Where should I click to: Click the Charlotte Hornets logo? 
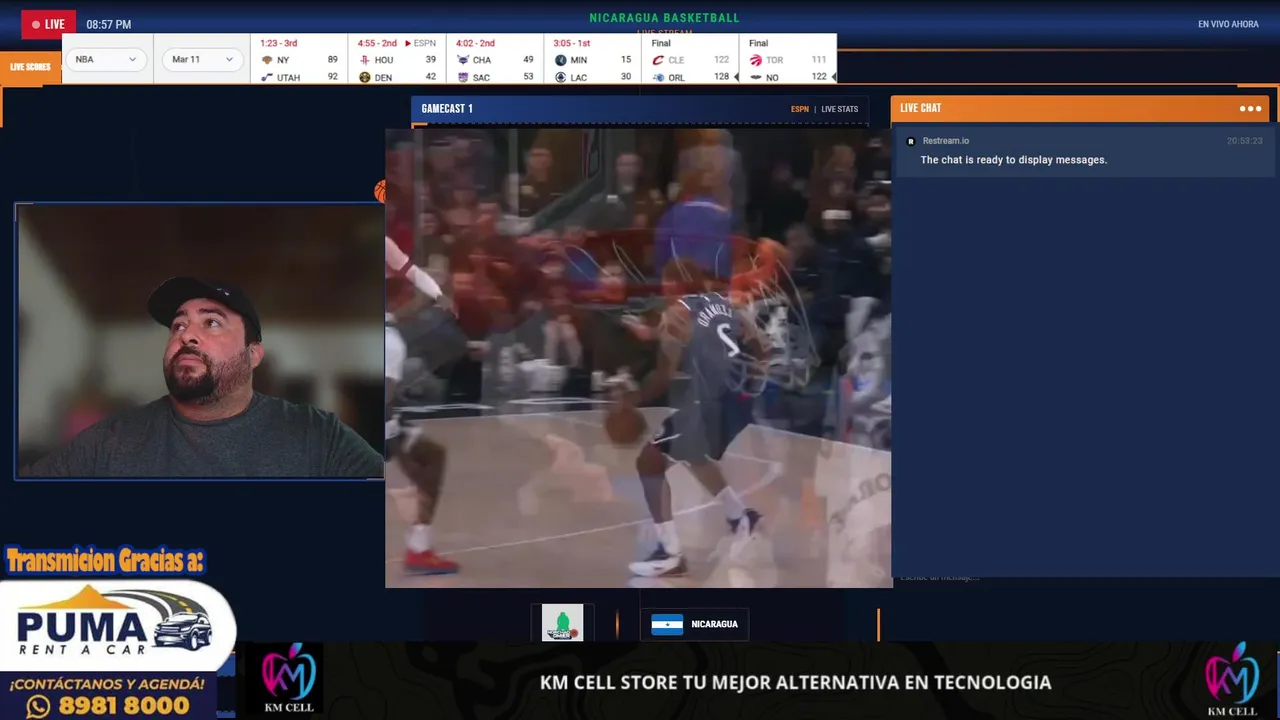click(462, 60)
